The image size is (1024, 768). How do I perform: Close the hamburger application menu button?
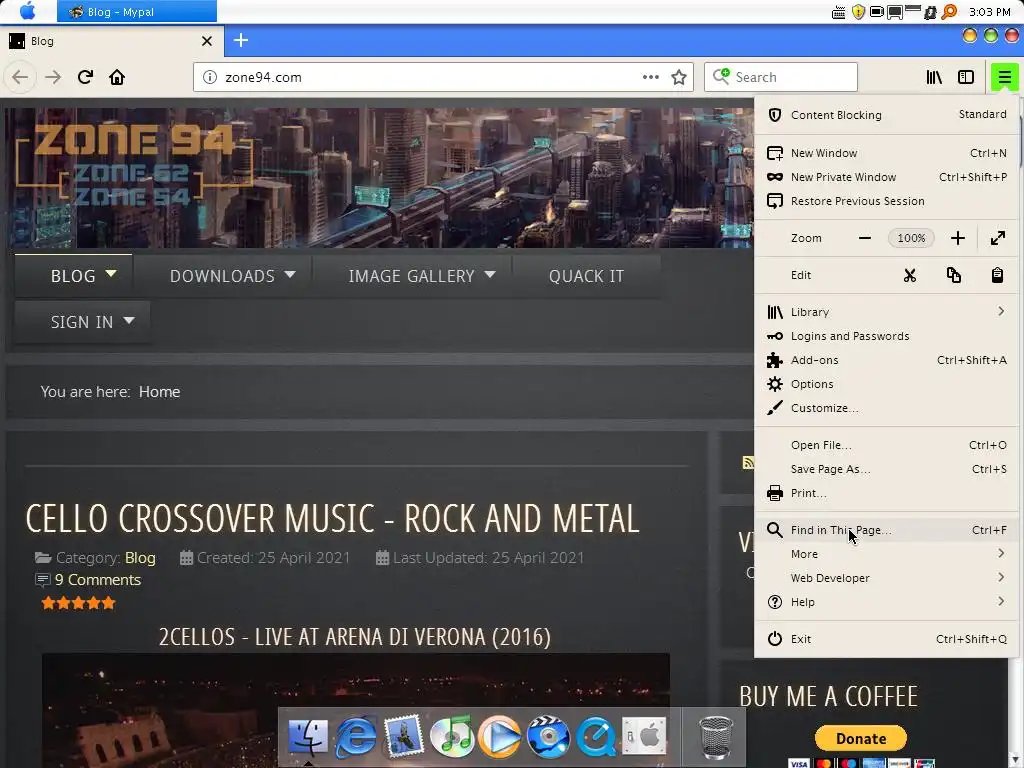tap(1004, 77)
